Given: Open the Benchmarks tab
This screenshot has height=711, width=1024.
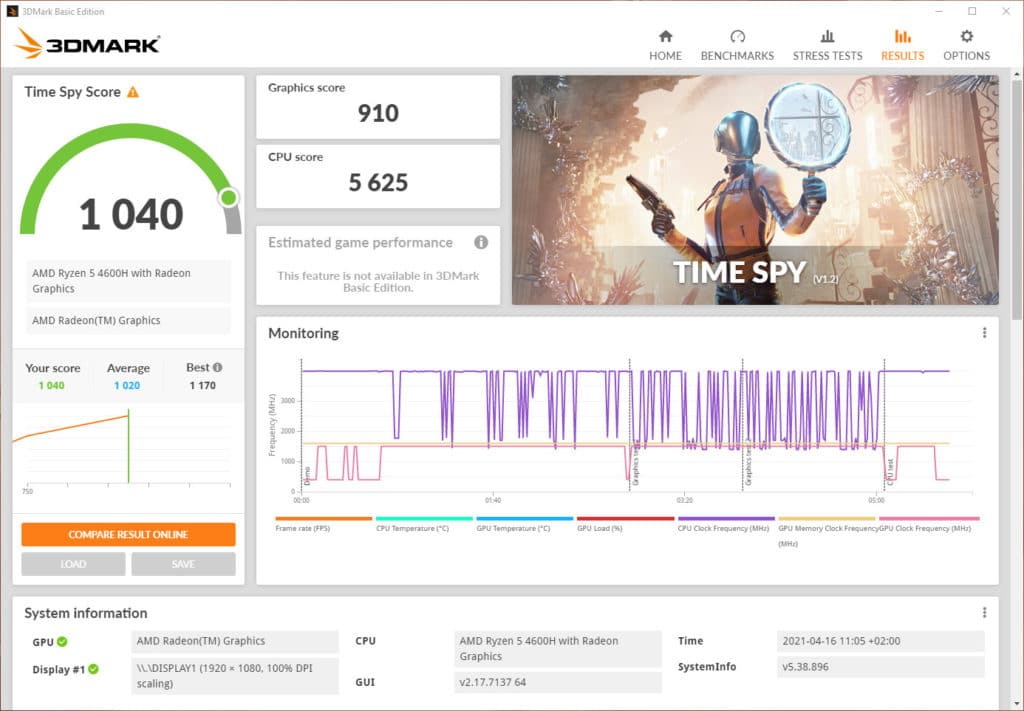Looking at the screenshot, I should coord(737,46).
